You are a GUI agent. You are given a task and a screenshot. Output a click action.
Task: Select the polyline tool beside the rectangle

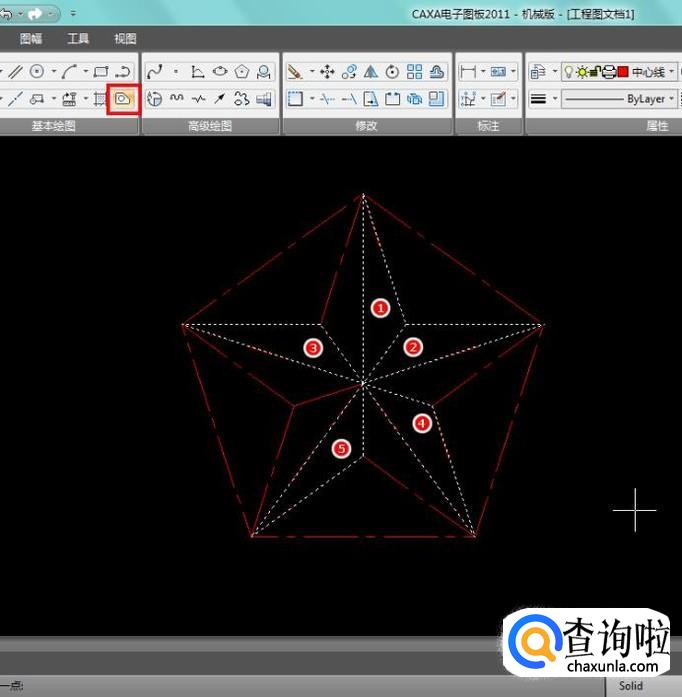pos(123,72)
